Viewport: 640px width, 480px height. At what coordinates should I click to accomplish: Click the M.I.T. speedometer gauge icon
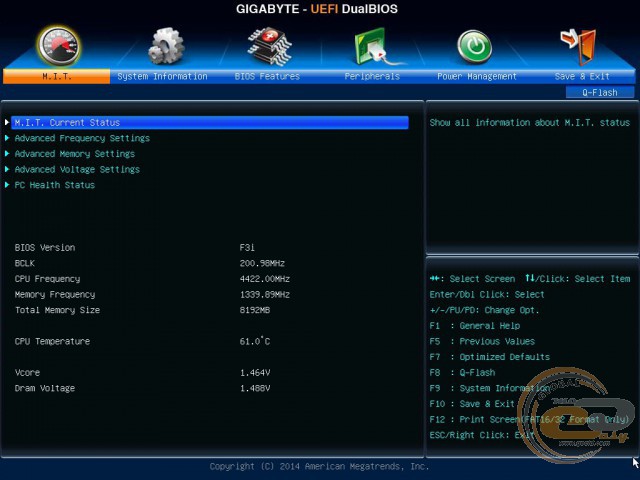(x=58, y=46)
